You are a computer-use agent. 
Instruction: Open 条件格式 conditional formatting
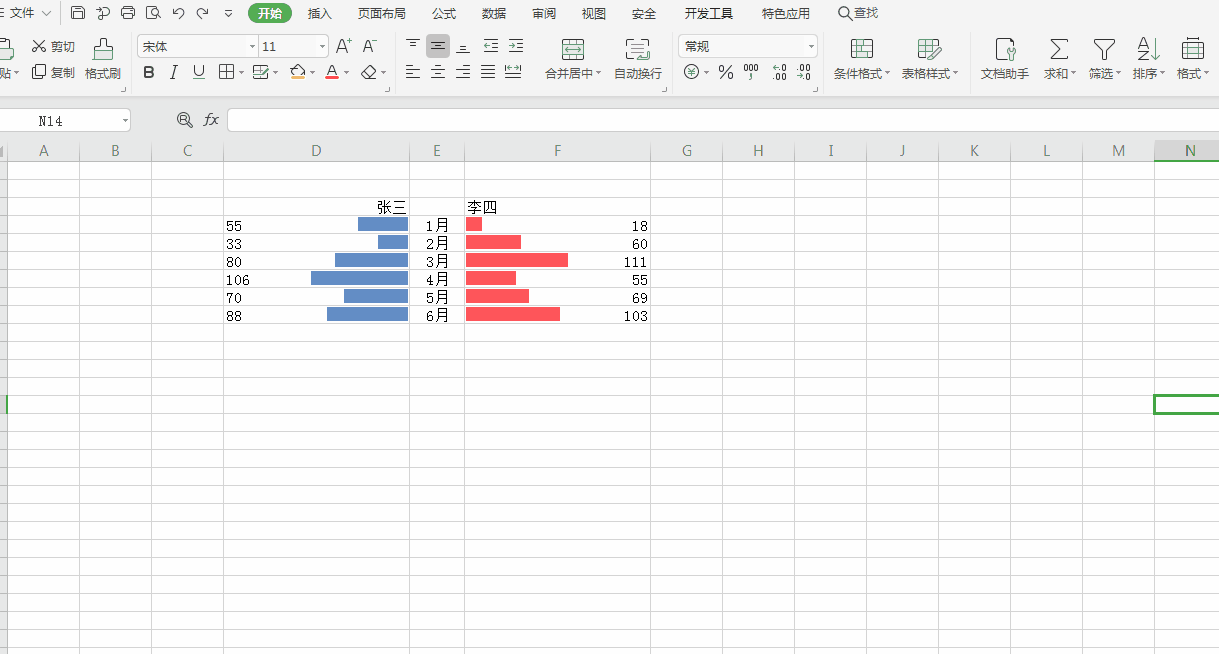pyautogui.click(x=861, y=60)
